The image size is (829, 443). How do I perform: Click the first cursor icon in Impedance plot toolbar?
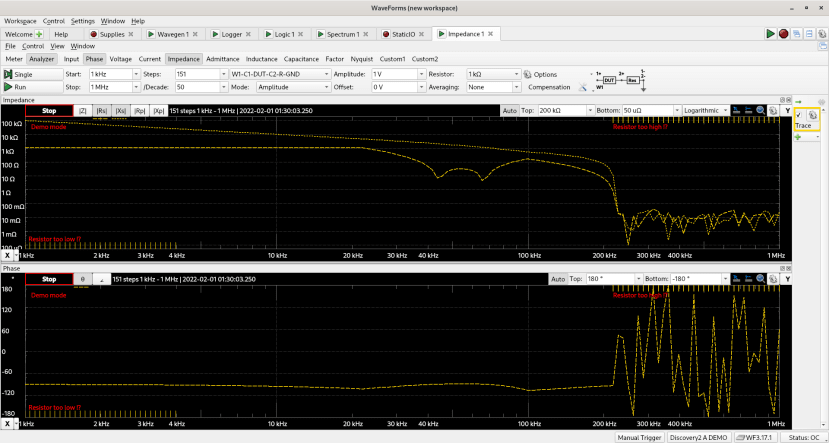[x=736, y=110]
